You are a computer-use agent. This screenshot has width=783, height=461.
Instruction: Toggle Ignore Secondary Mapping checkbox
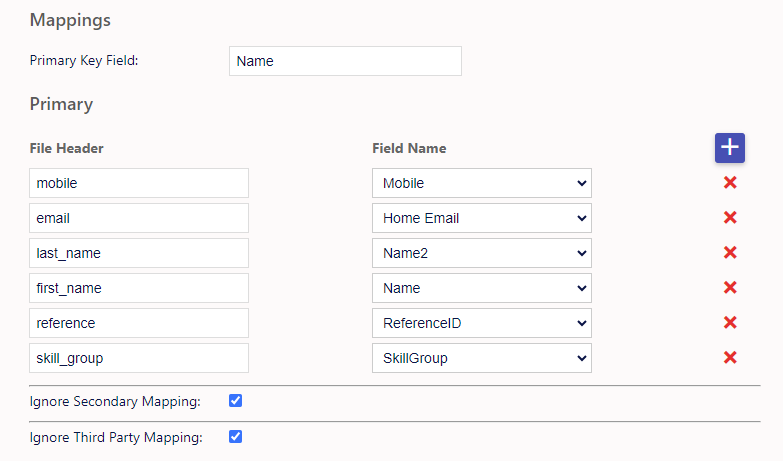(x=235, y=401)
